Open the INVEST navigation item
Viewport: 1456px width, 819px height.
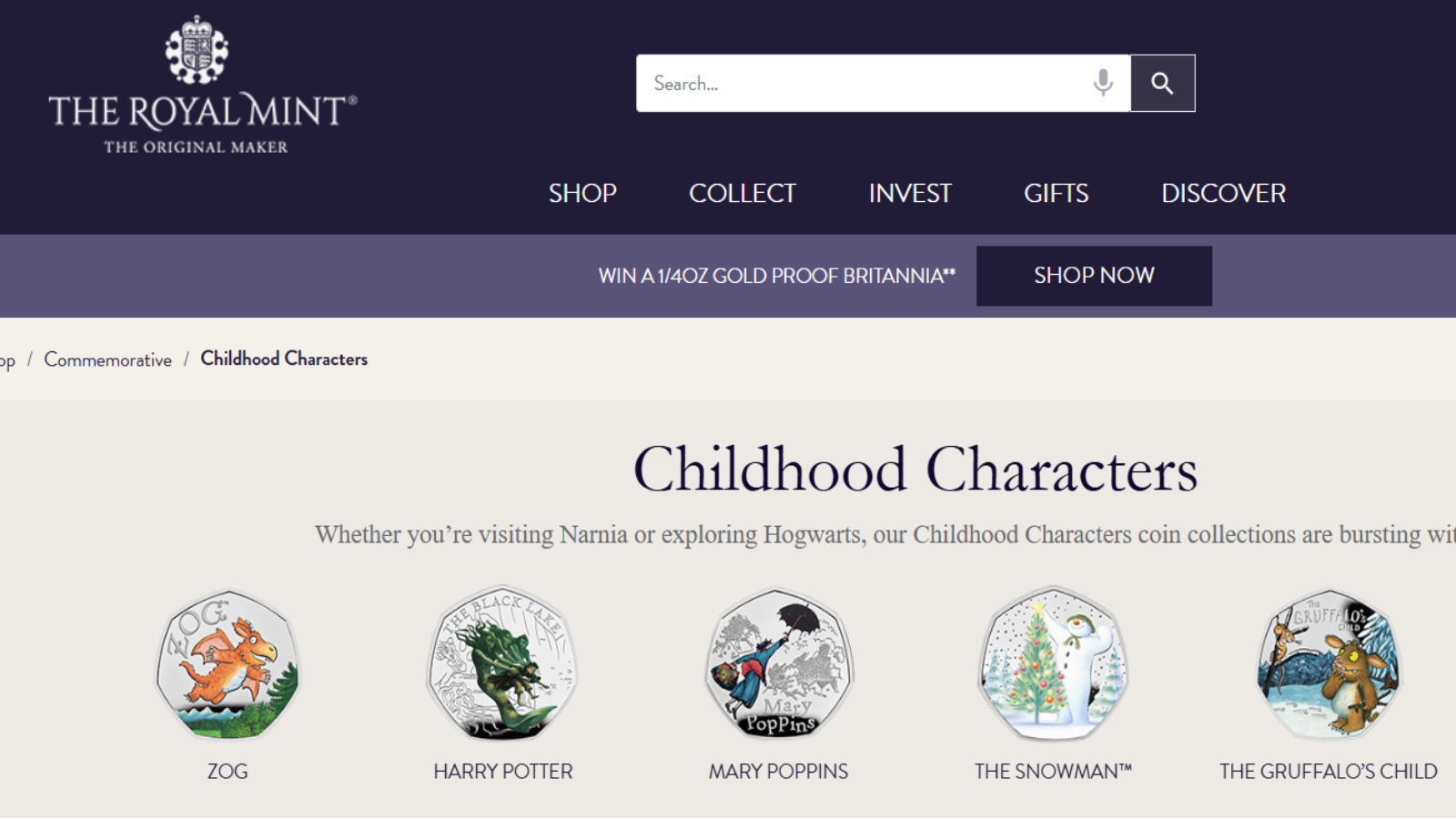tap(910, 193)
